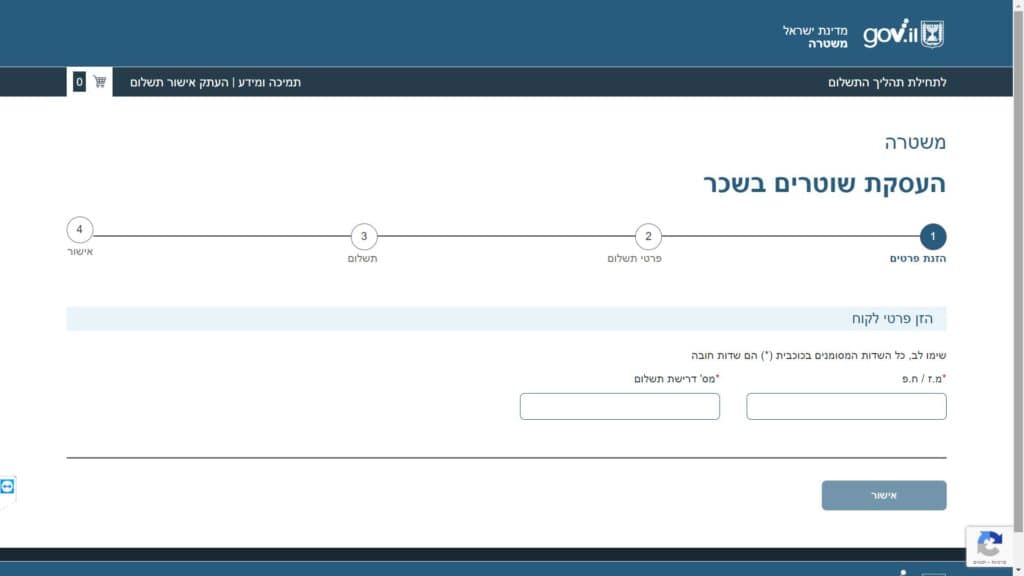Click לתחילת תהליך התשלום in the navigation bar
Screen dimensions: 1024x576
[887, 82]
